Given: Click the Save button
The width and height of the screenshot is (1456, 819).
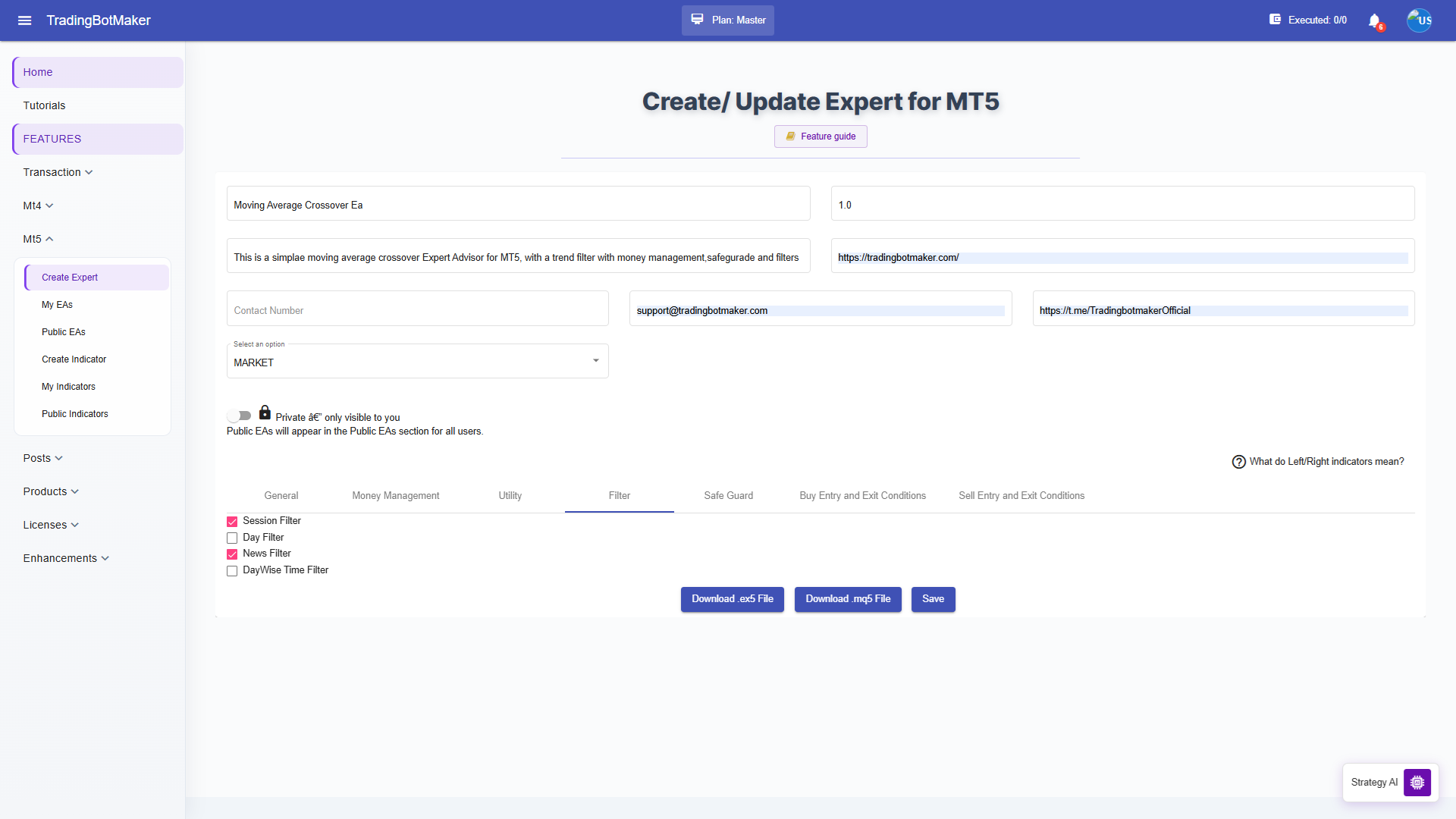Looking at the screenshot, I should point(934,599).
